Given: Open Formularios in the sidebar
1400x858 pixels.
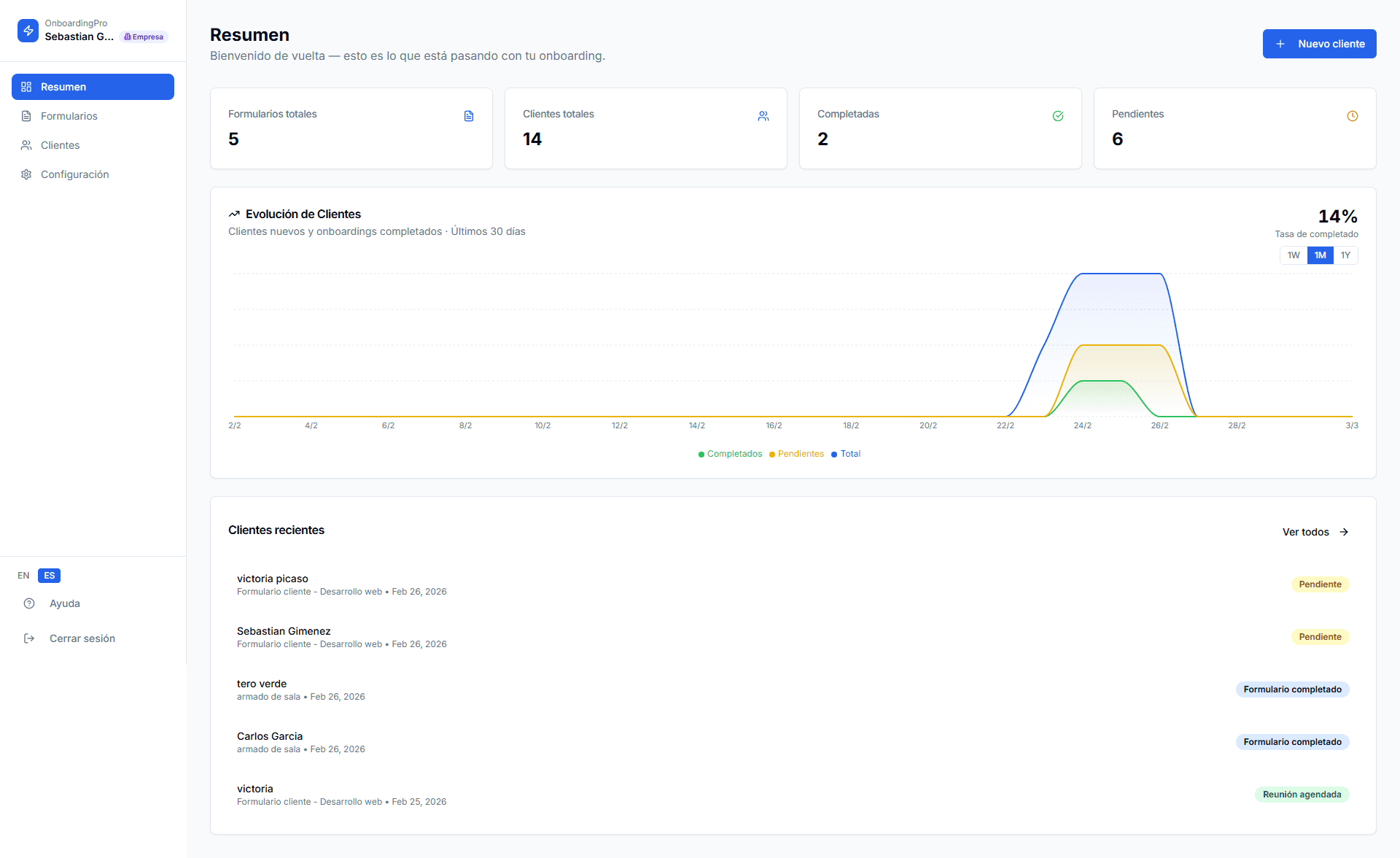Looking at the screenshot, I should 69,116.
